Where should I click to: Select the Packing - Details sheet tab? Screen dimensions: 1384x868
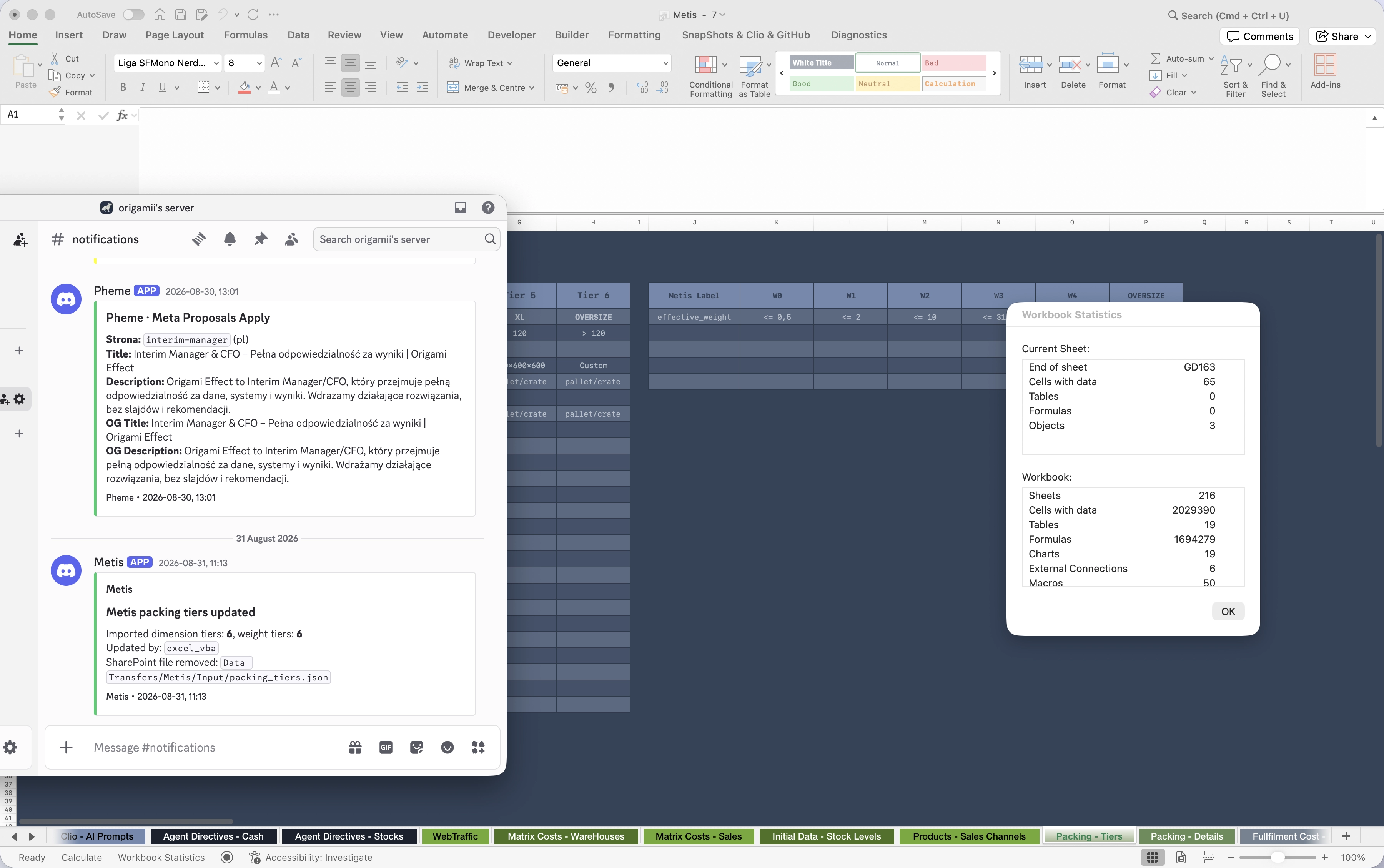(x=1186, y=836)
